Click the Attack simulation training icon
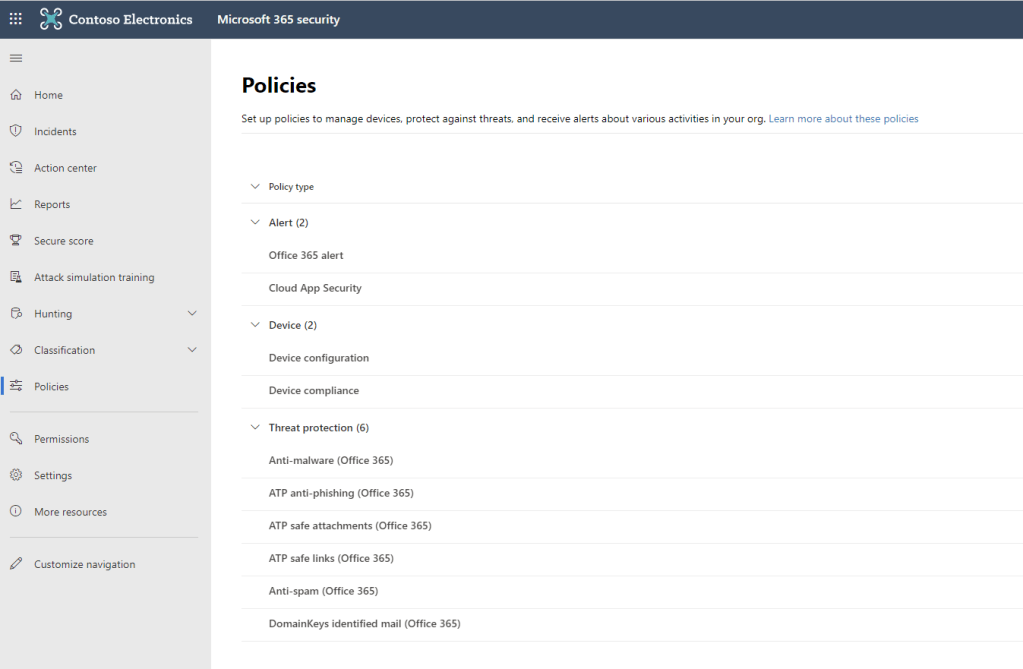This screenshot has height=669, width=1023. [x=16, y=277]
